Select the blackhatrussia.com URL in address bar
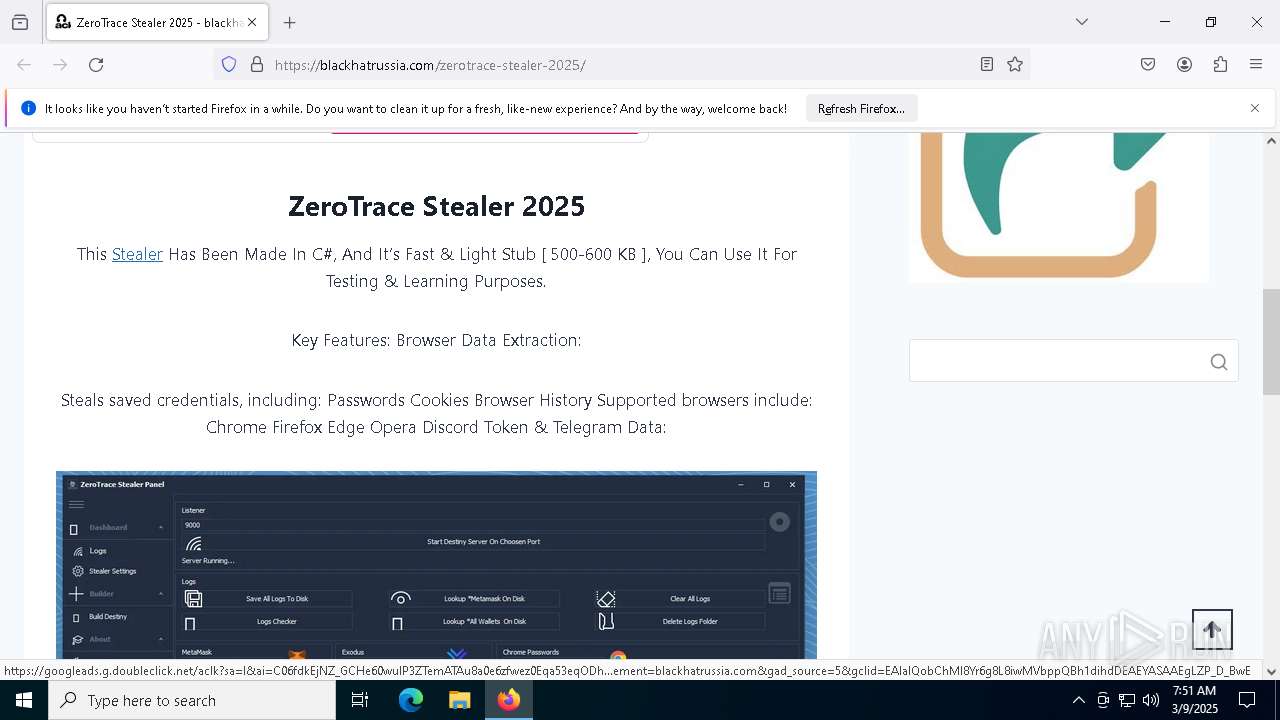 point(430,65)
